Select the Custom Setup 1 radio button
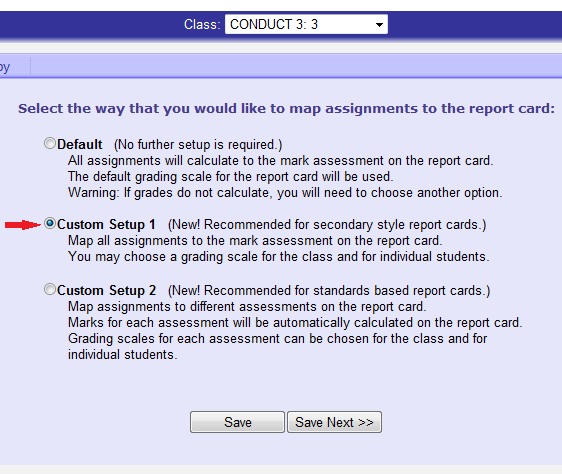The image size is (562, 474). click(x=50, y=223)
